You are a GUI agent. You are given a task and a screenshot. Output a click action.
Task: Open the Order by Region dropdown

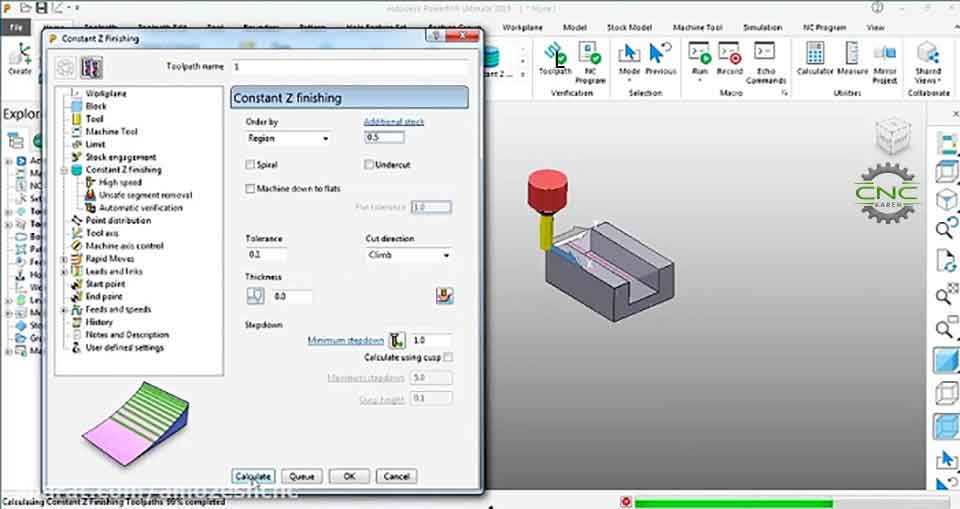click(288, 138)
